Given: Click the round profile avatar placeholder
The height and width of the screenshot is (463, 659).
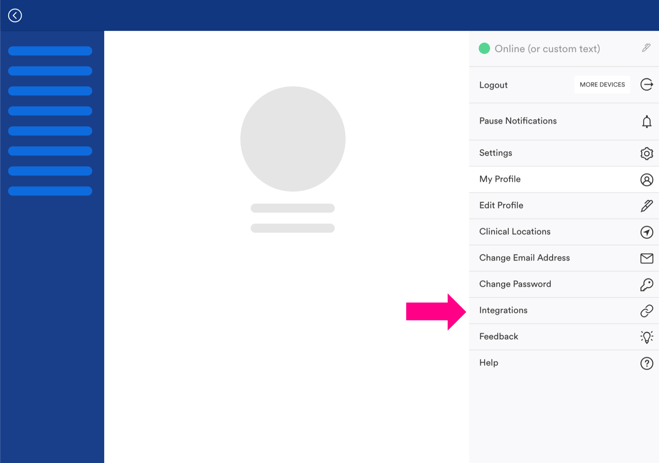Looking at the screenshot, I should (x=293, y=139).
